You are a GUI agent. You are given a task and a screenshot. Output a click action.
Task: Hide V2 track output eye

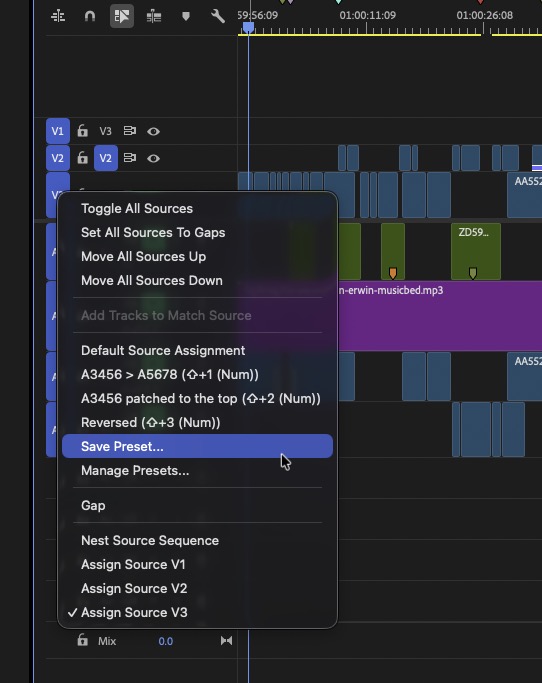[153, 158]
